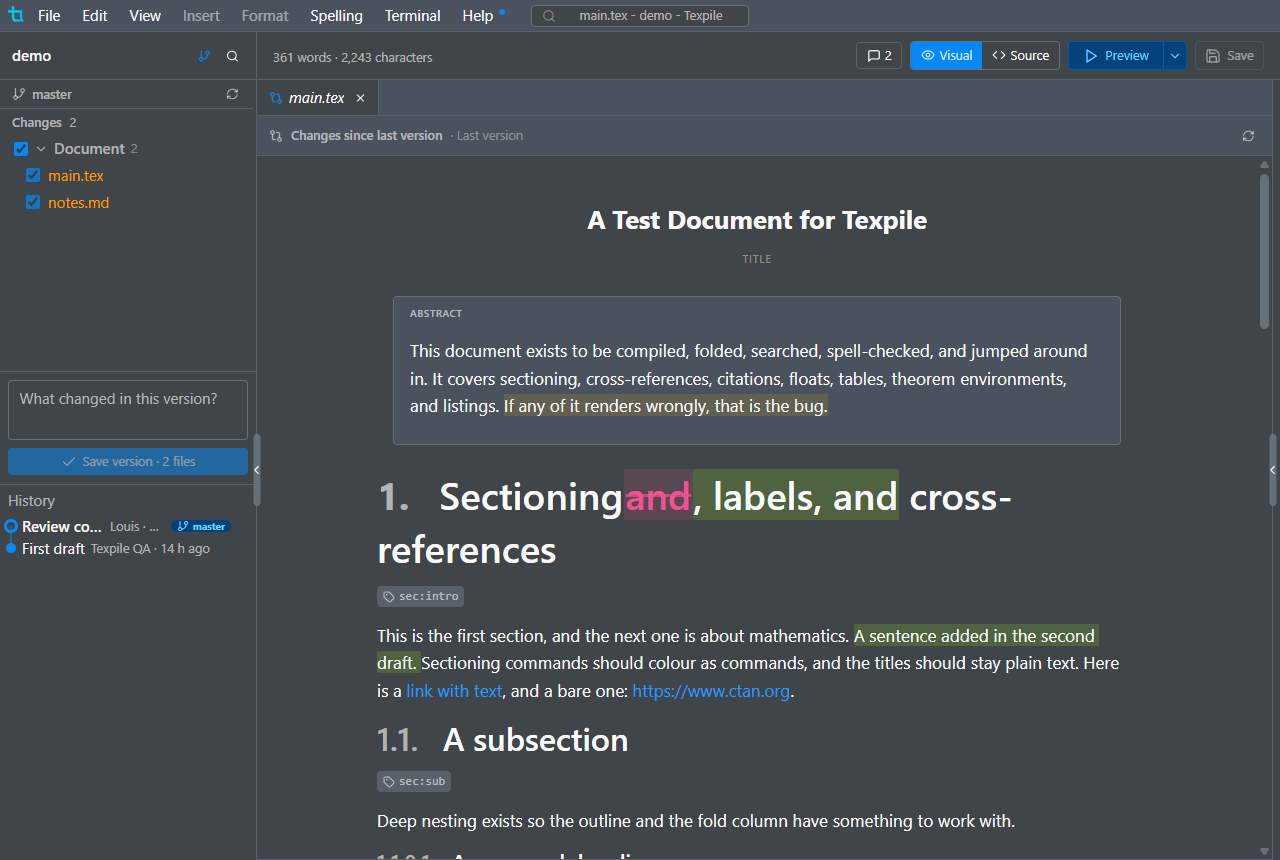Image resolution: width=1280 pixels, height=860 pixels.
Task: Click the Last version link
Action: pos(490,136)
